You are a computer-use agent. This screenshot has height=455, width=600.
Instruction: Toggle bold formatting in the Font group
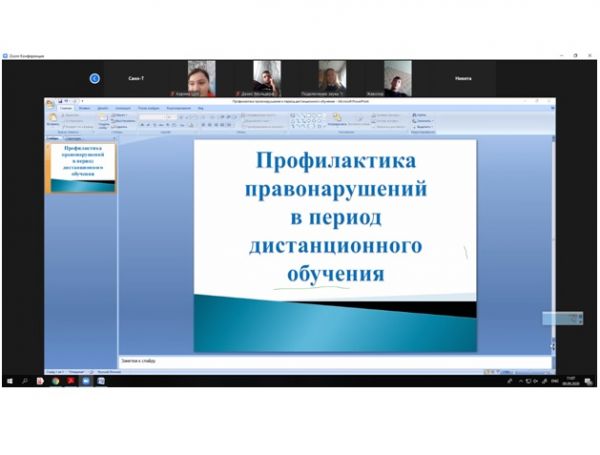pos(143,125)
